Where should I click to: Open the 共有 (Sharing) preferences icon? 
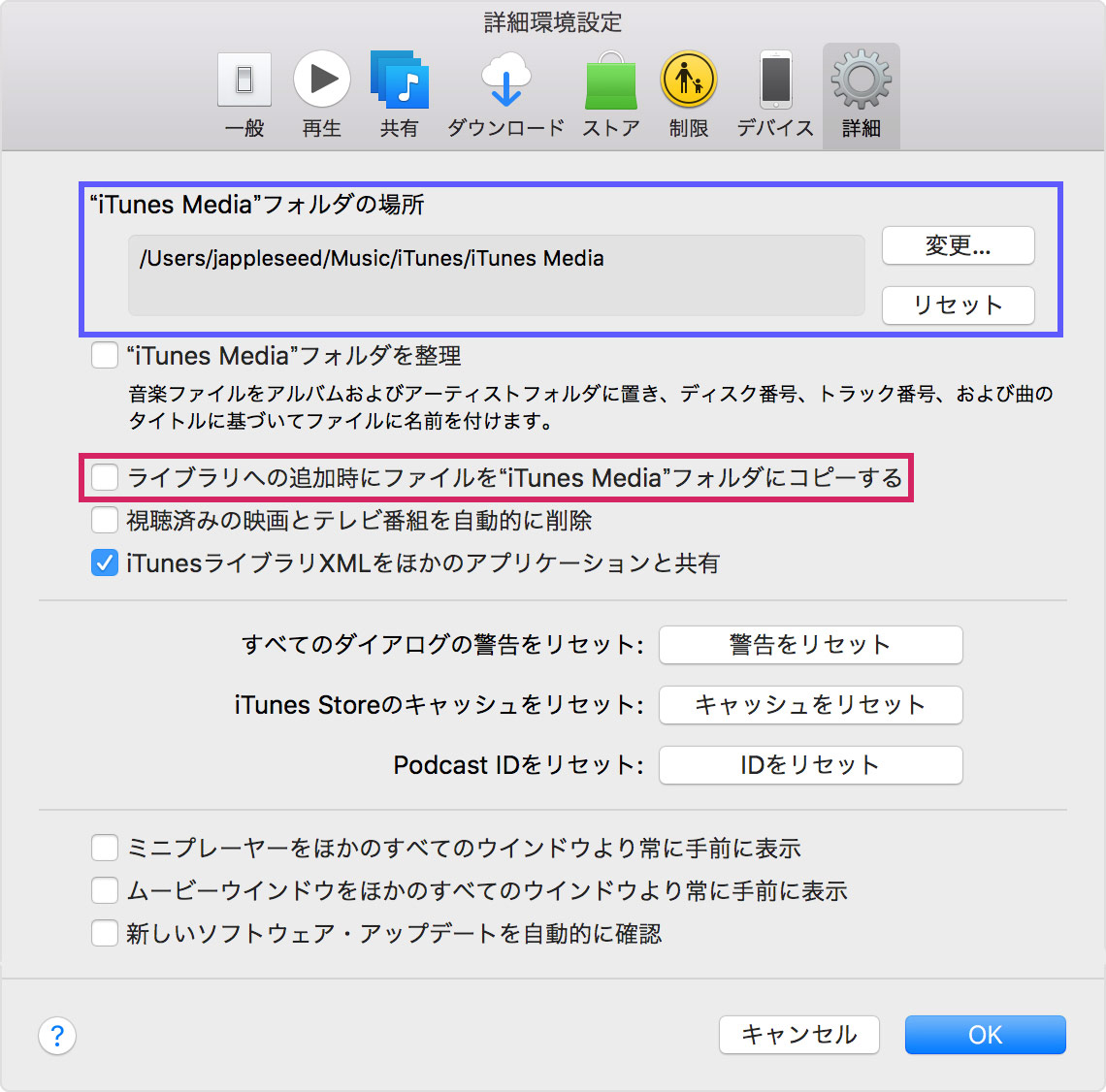pos(399,80)
